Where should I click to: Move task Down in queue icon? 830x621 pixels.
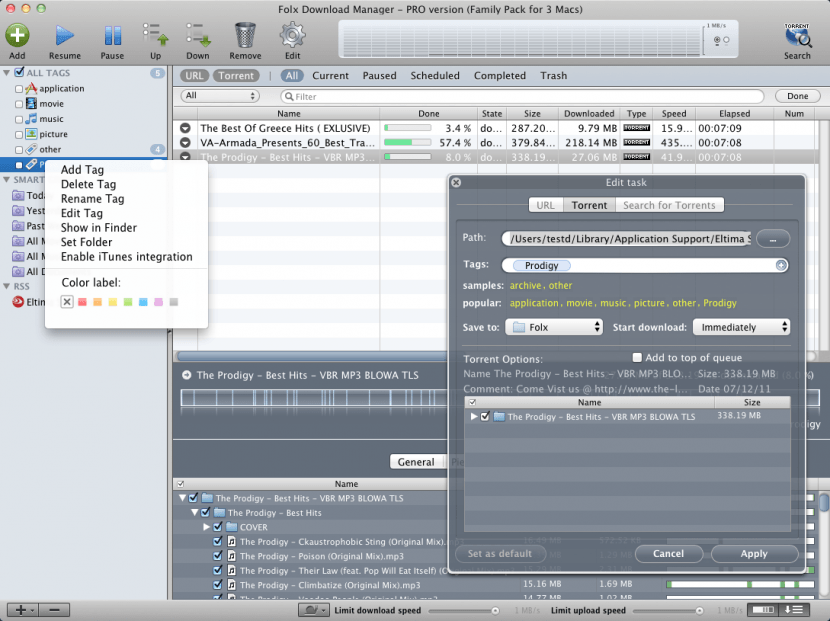(x=197, y=35)
